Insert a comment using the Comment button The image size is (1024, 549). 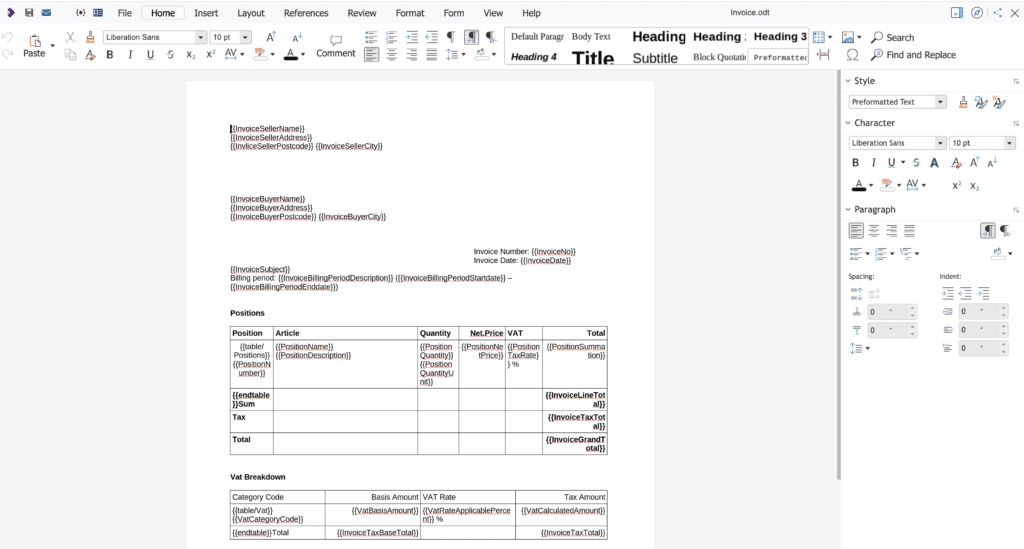[335, 46]
